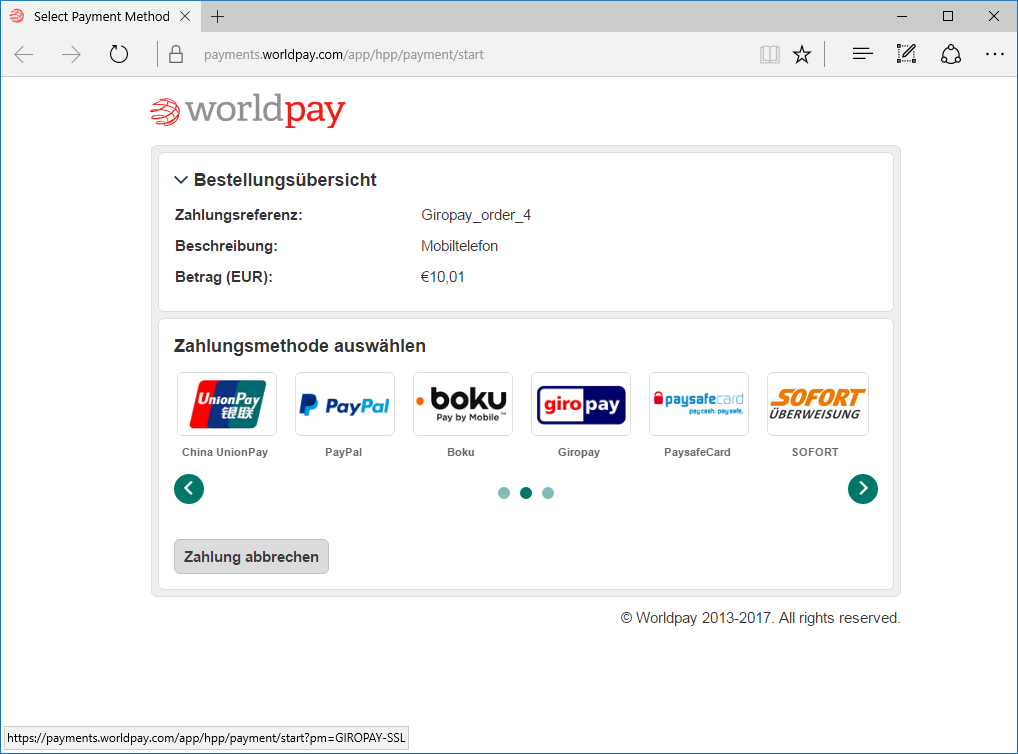Select the PaysafeCard payment logo
This screenshot has width=1018, height=754.
point(699,404)
